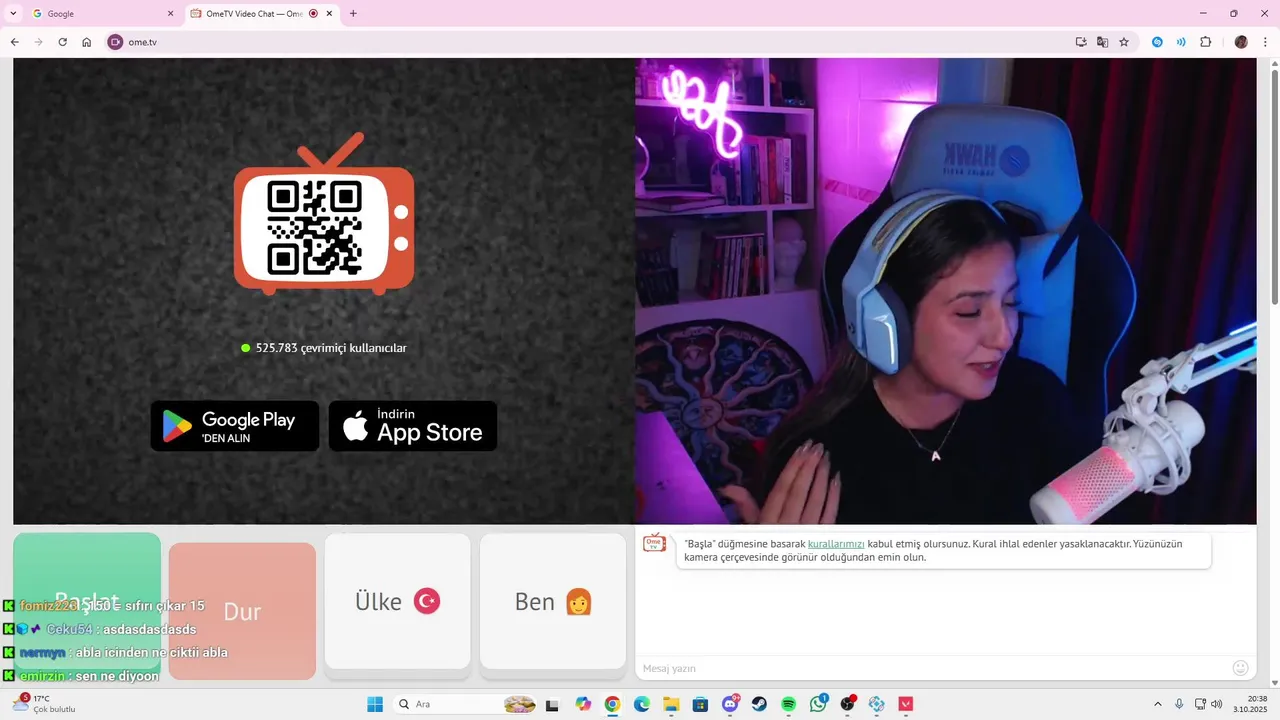The height and width of the screenshot is (720, 1280).
Task: Open Microsoft Store from taskbar
Action: tap(700, 704)
